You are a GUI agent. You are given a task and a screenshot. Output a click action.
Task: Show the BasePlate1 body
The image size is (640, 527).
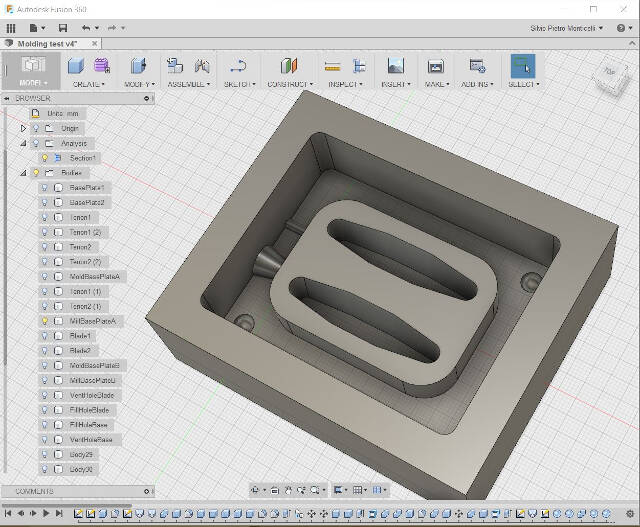coord(45,188)
